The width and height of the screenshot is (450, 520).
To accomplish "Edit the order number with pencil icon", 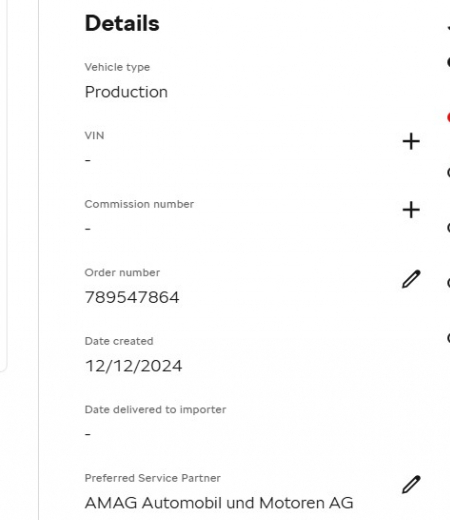I will click(x=411, y=279).
